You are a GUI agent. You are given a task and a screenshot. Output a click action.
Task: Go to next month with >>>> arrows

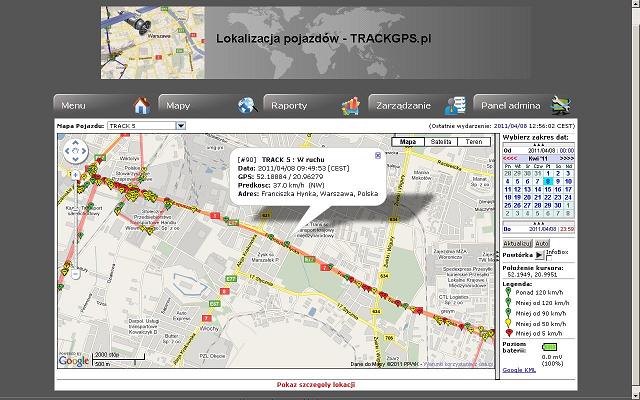click(x=567, y=158)
